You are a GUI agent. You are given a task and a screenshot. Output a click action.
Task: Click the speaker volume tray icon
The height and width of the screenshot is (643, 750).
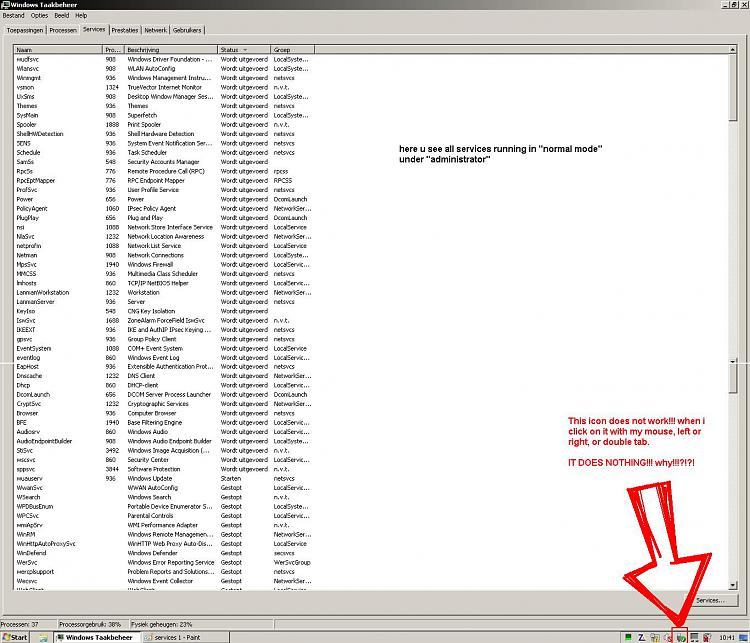point(668,637)
